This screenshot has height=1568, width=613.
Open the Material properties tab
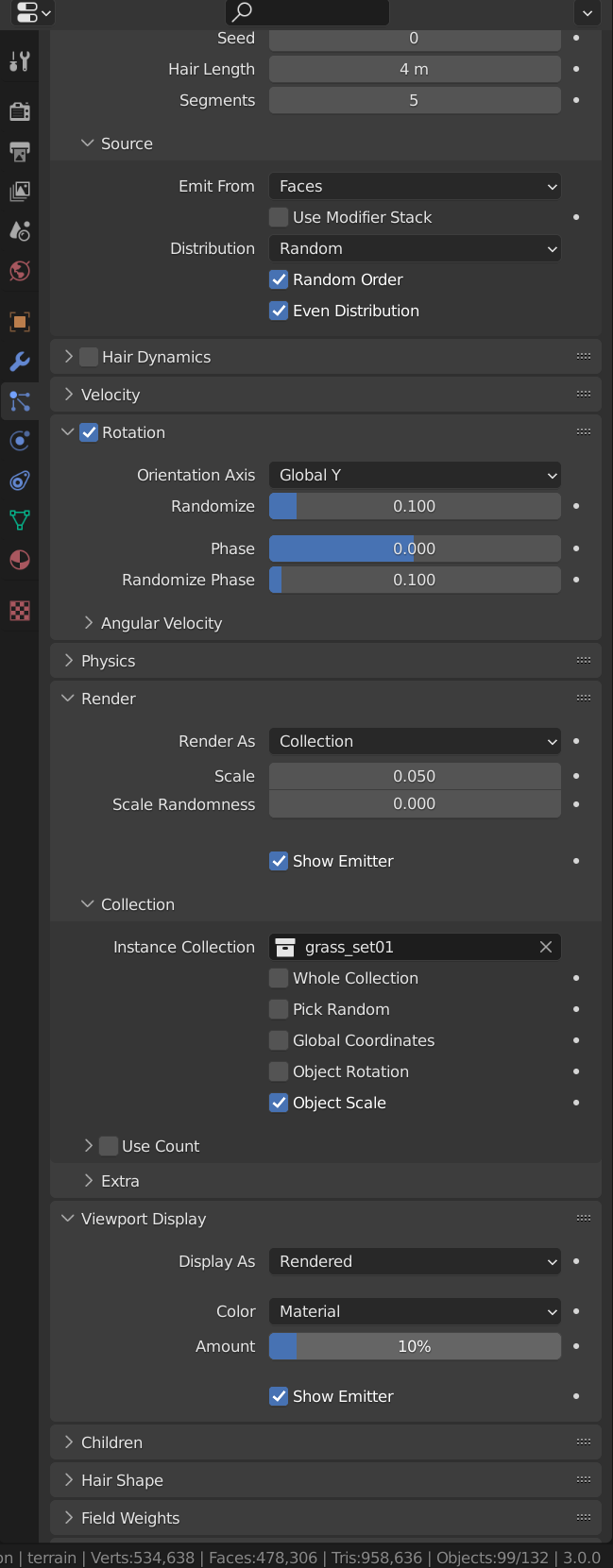[20, 560]
